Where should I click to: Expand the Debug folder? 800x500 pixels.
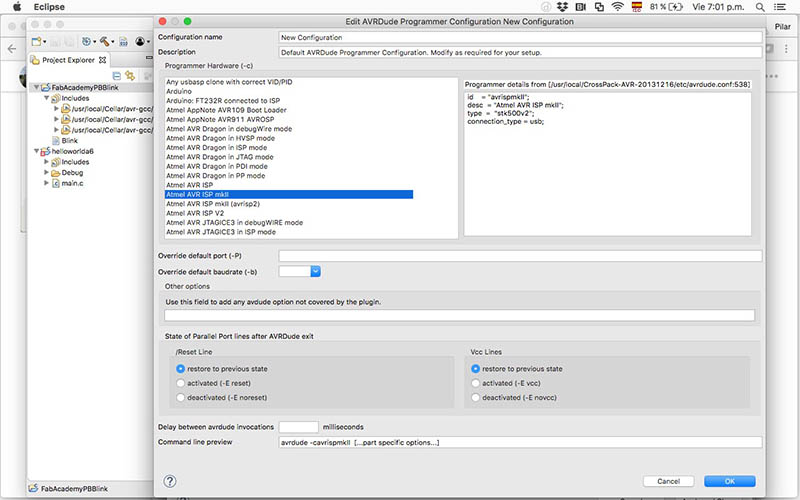pos(46,172)
